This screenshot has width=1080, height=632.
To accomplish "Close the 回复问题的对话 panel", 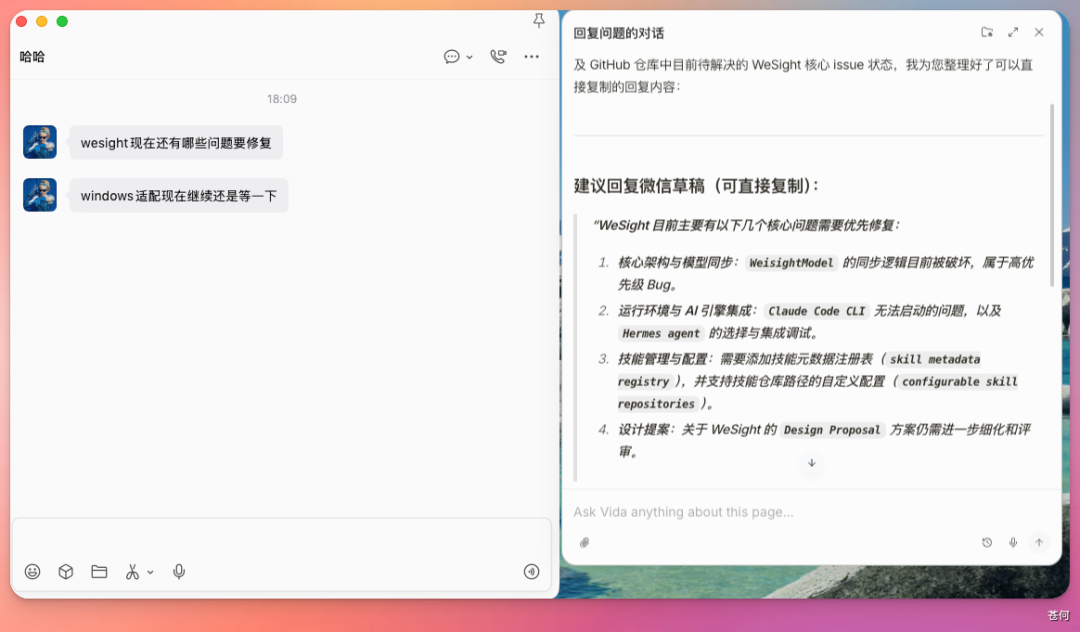I will tap(1039, 32).
